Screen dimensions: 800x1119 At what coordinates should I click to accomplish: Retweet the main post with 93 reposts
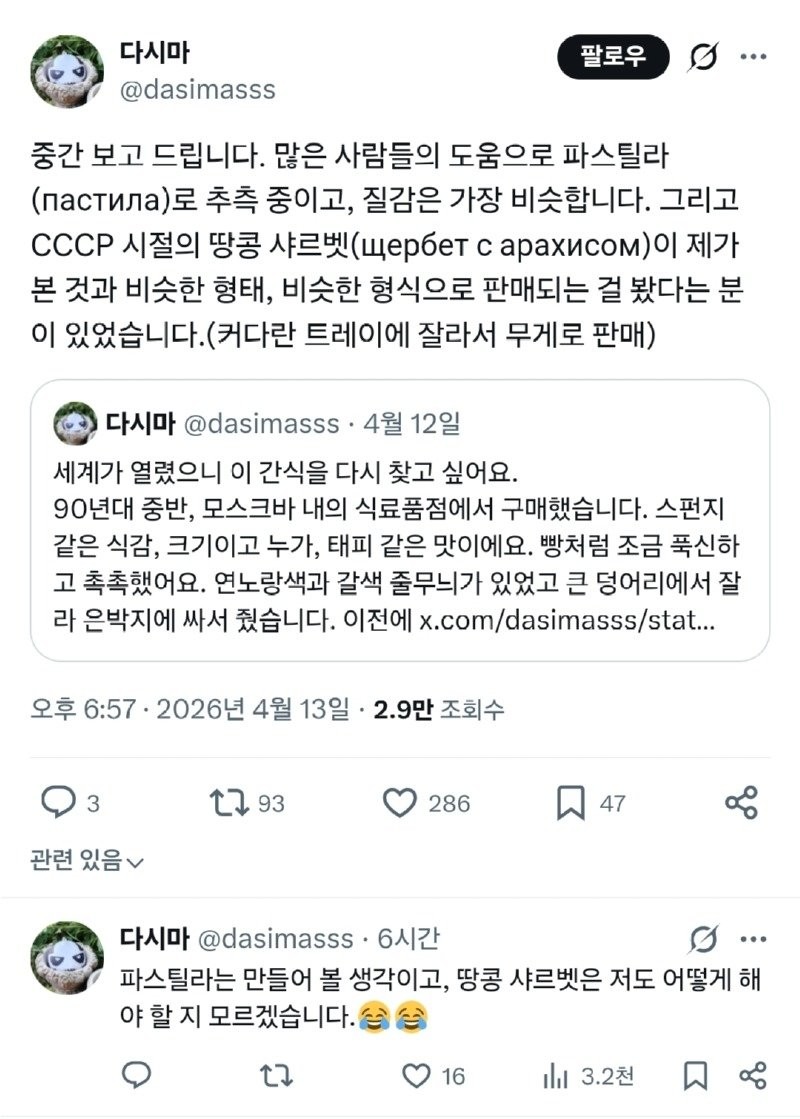(228, 801)
